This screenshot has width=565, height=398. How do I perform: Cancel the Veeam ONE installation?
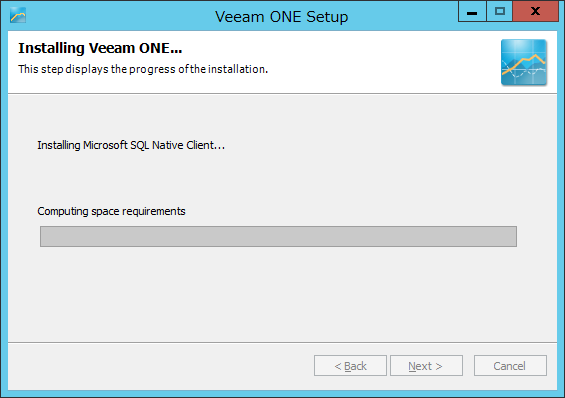pyautogui.click(x=510, y=366)
